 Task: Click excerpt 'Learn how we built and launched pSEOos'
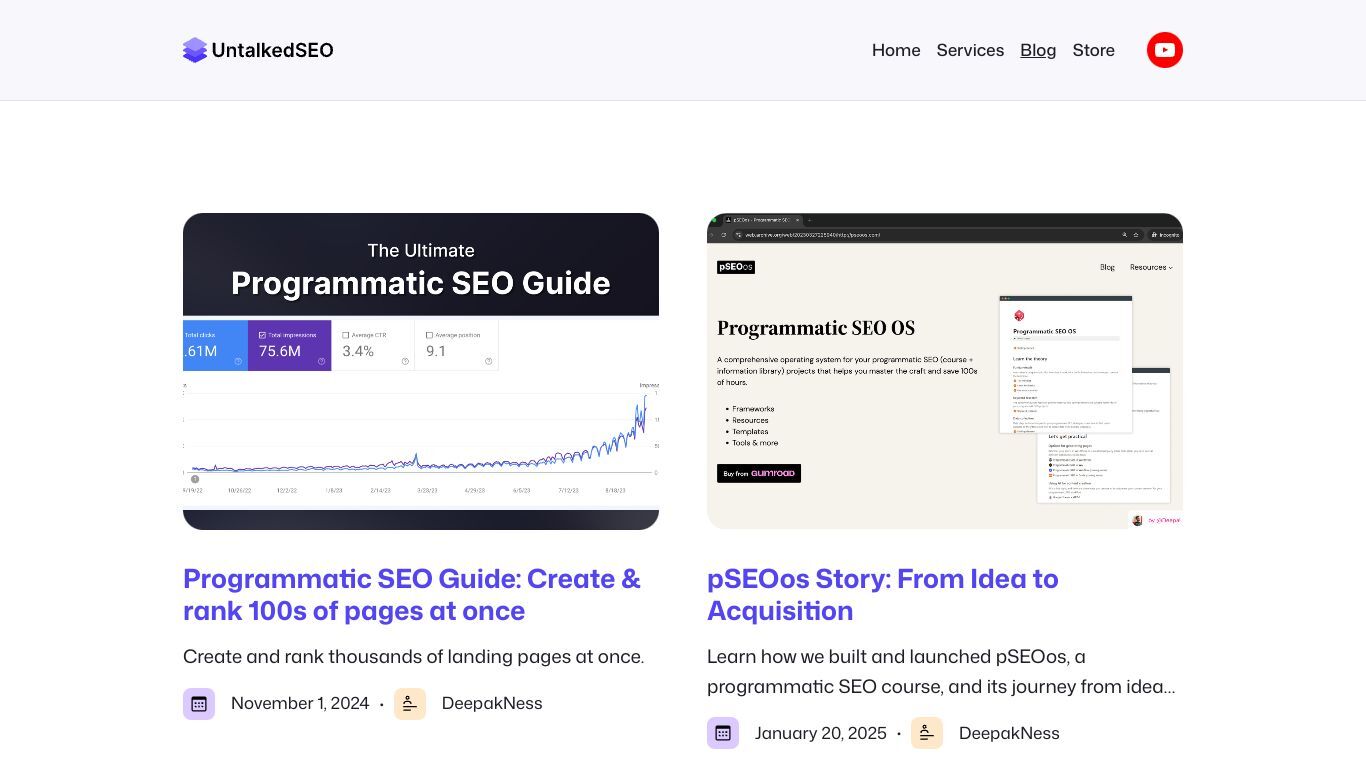[x=941, y=672]
